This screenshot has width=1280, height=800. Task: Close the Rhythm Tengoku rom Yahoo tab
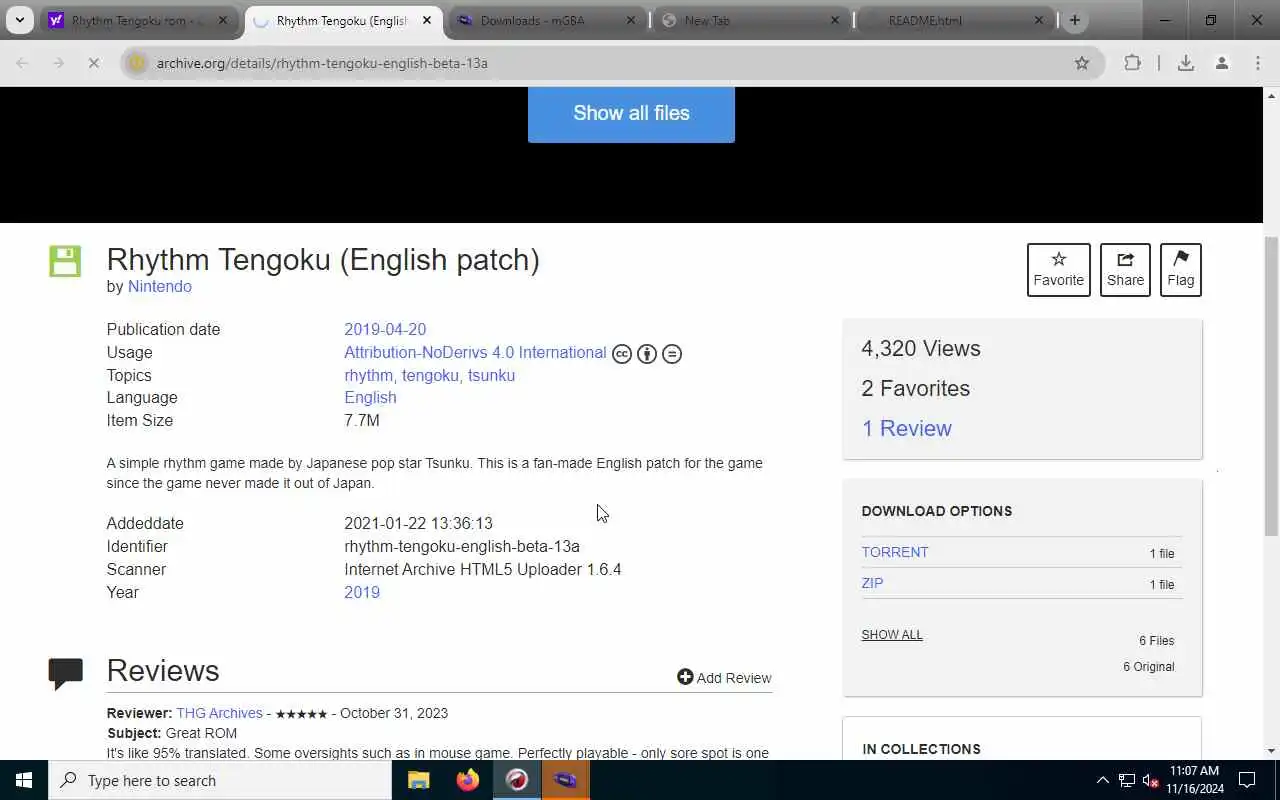(223, 20)
